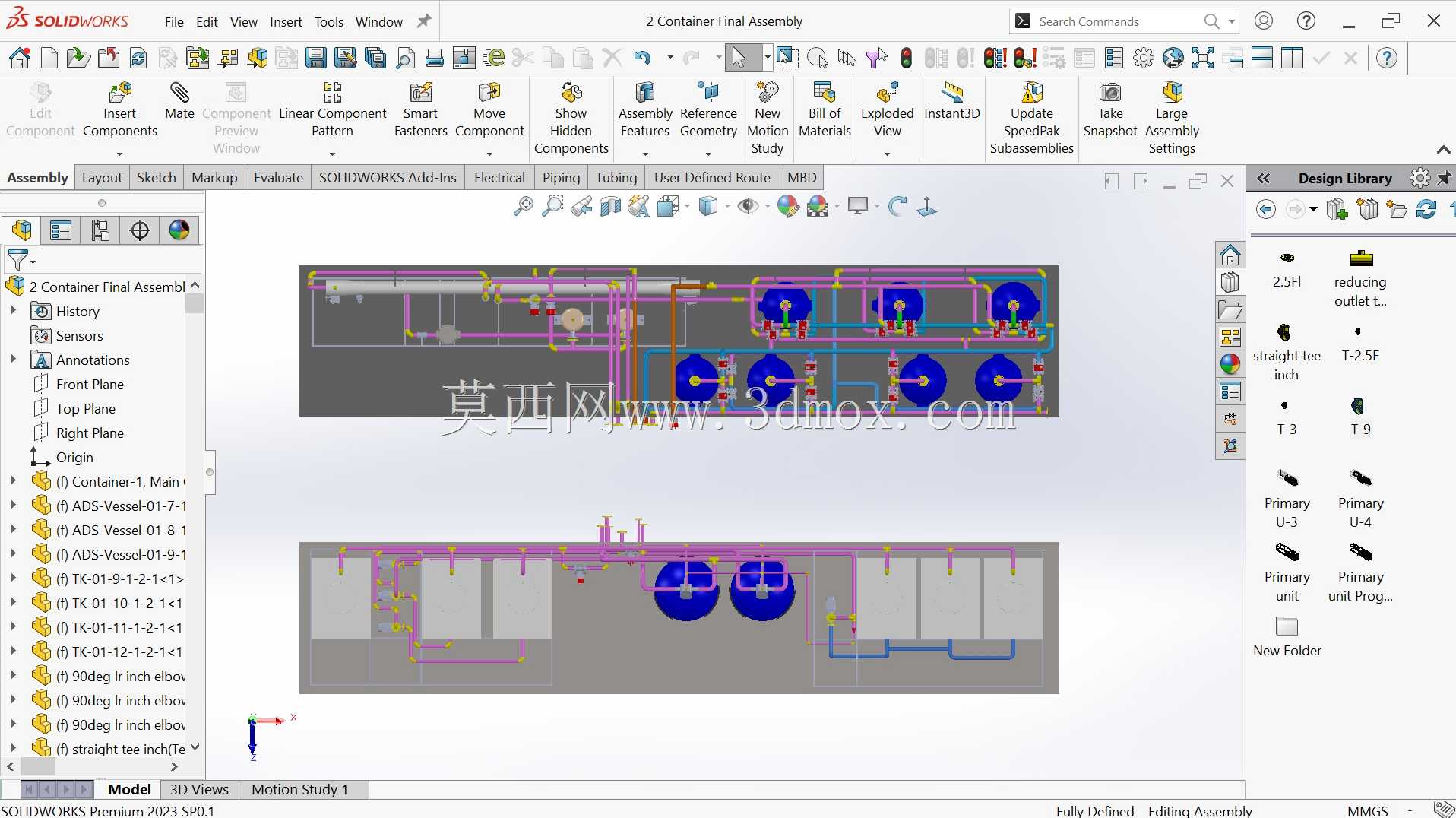Open Appearances tab in task pane

click(x=1230, y=364)
